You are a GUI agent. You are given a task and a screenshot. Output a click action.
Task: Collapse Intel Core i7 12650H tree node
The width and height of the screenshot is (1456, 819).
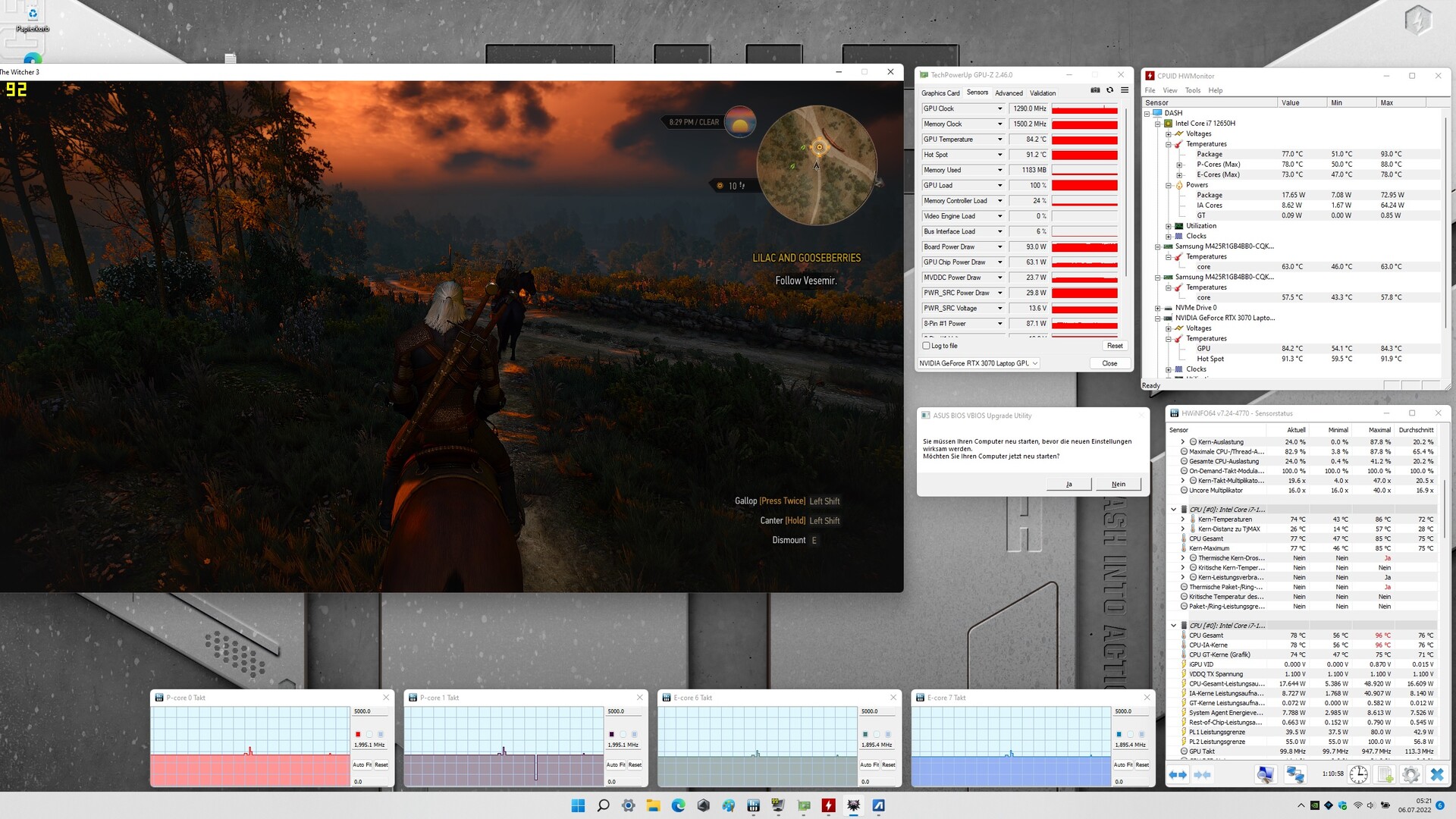pyautogui.click(x=1158, y=124)
